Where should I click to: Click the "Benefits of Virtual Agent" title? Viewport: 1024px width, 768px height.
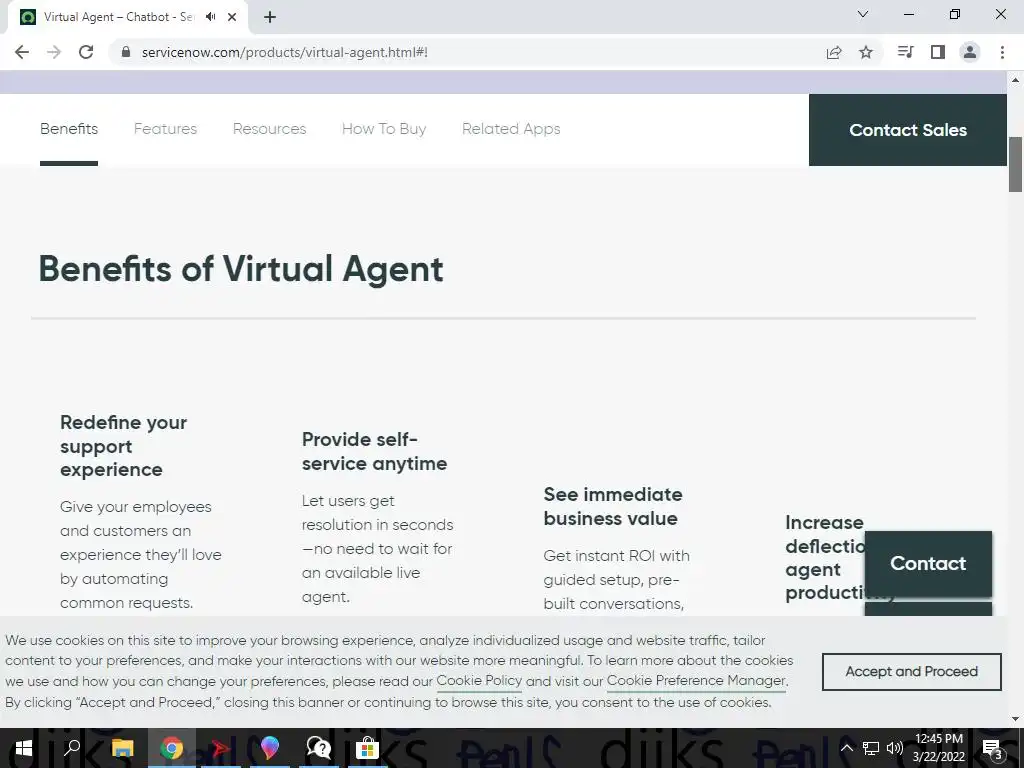pos(241,269)
